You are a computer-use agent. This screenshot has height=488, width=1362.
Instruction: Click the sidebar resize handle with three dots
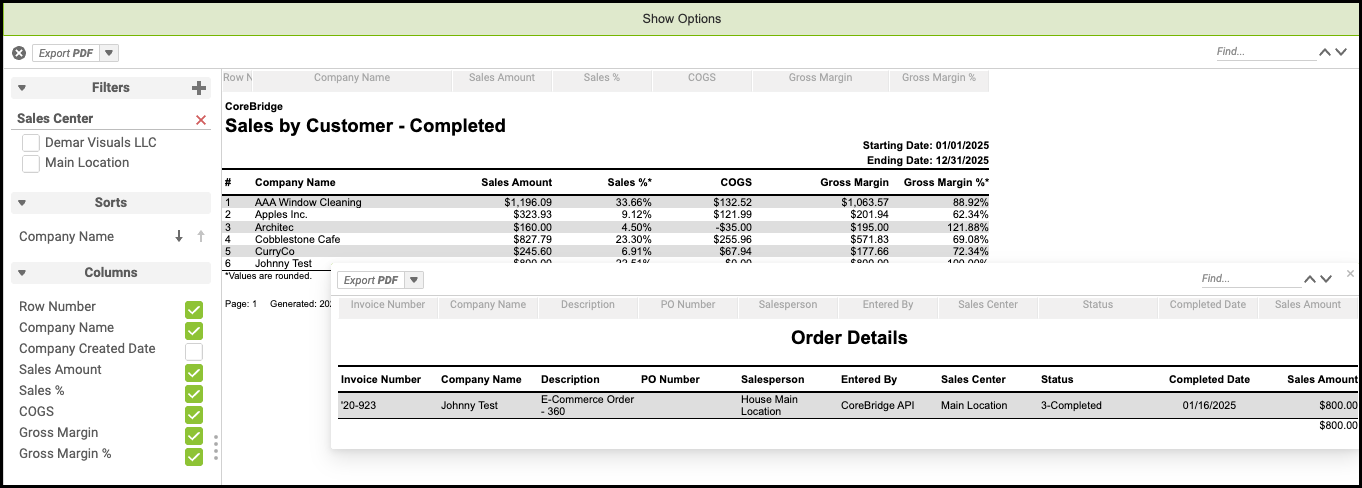pos(216,447)
